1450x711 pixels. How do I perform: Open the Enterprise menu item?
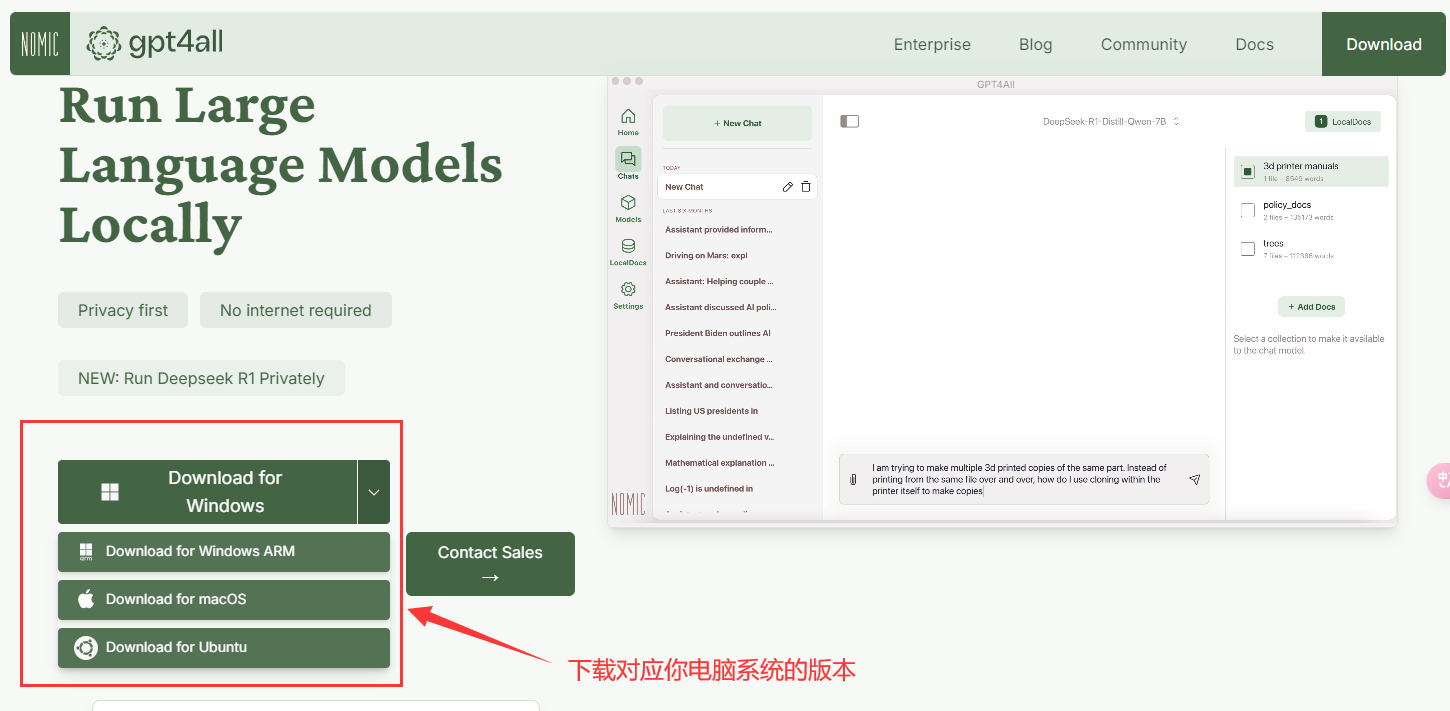[932, 44]
